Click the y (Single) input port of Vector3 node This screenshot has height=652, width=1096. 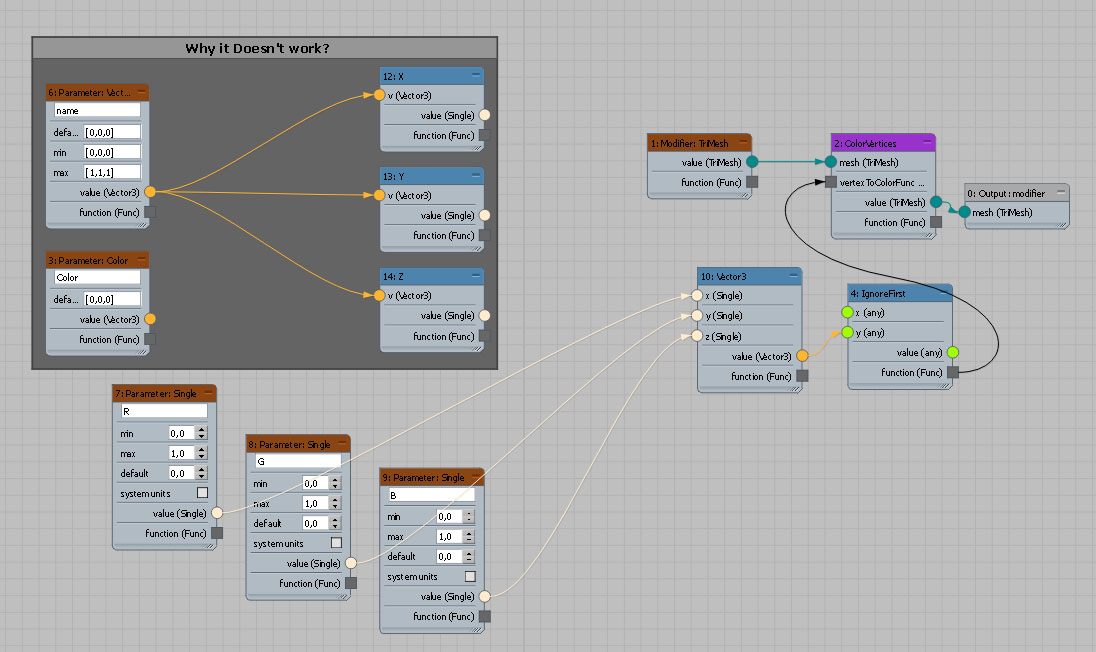point(697,316)
